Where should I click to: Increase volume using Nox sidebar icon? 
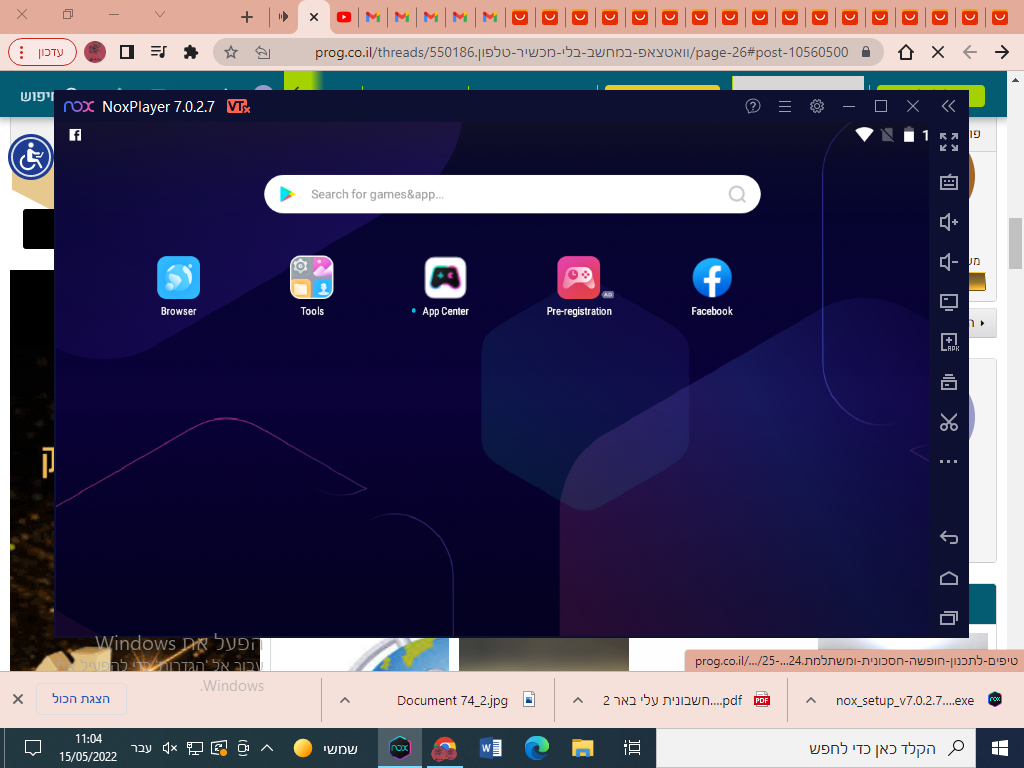pos(949,222)
